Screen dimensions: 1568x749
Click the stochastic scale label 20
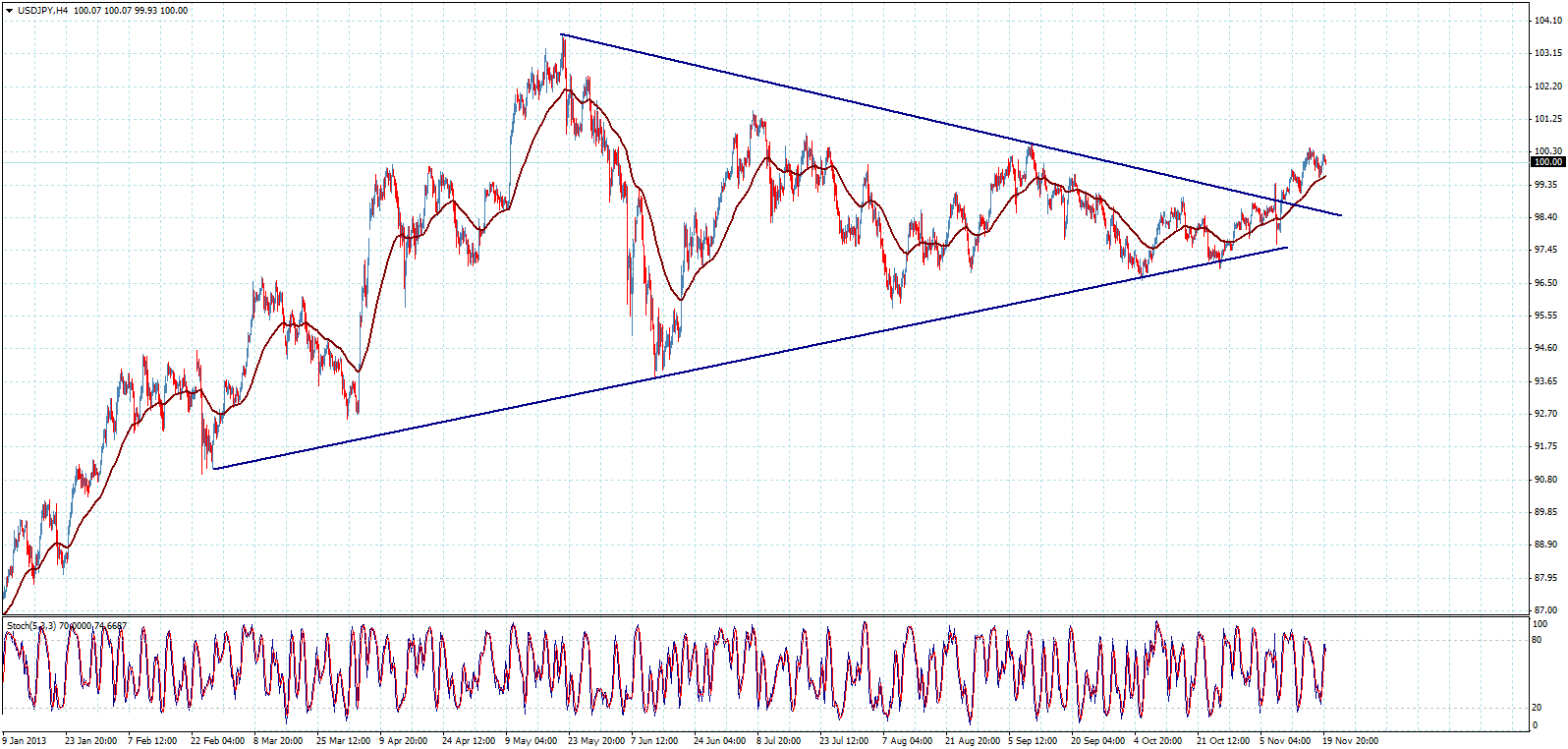tap(1539, 708)
